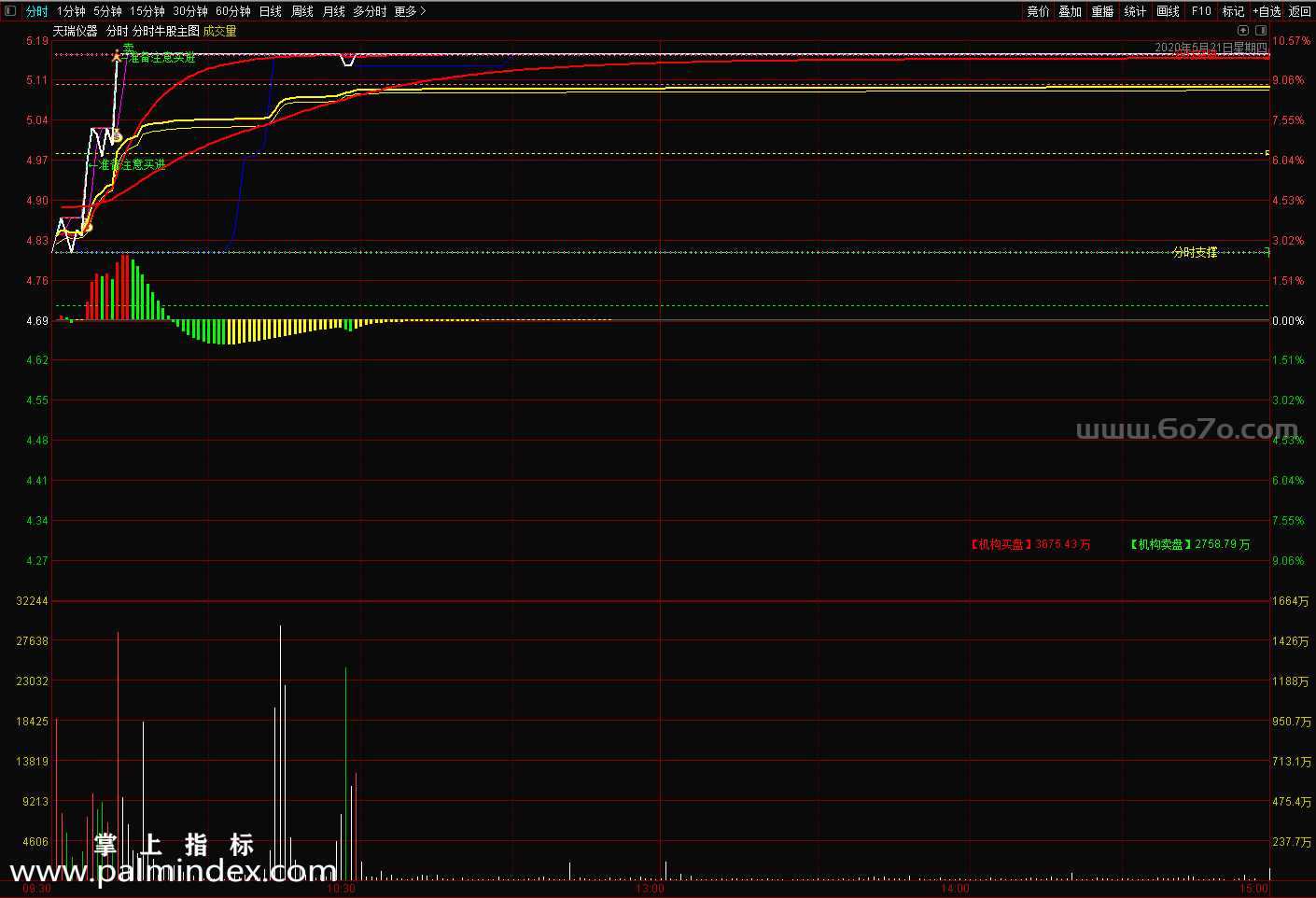Click the stock name 天瑞仪器
The image size is (1316, 898).
[x=75, y=31]
